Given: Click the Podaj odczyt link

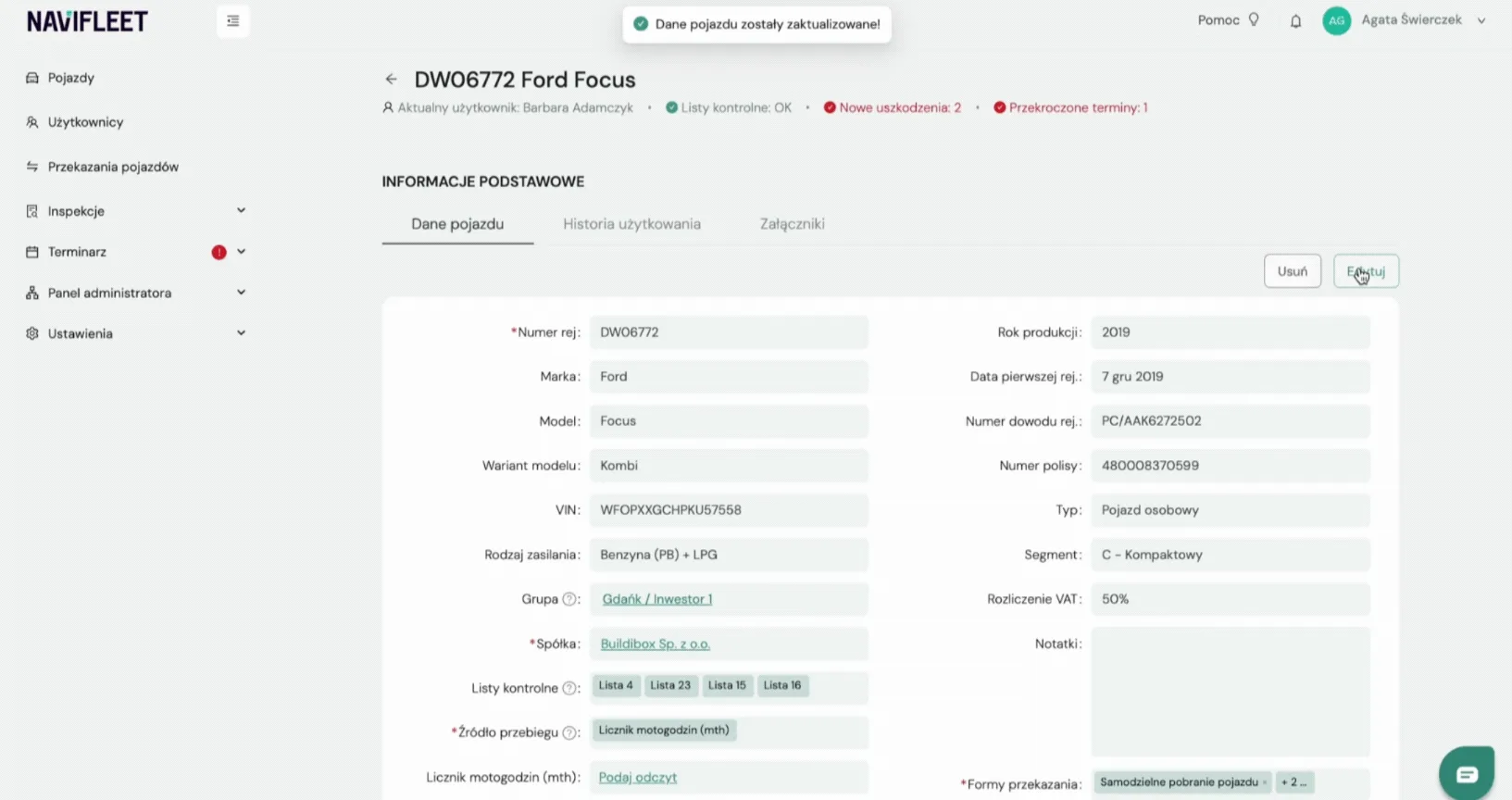Looking at the screenshot, I should (638, 777).
